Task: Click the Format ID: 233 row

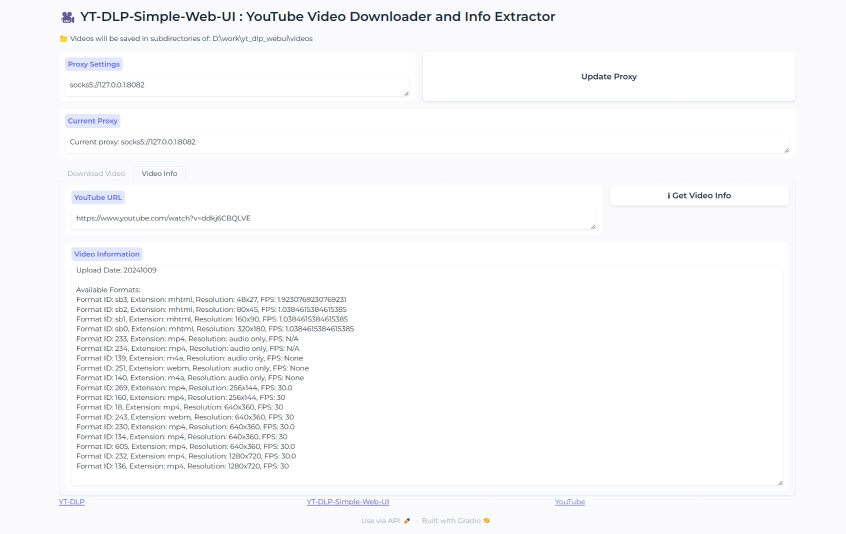Action: [x=187, y=339]
